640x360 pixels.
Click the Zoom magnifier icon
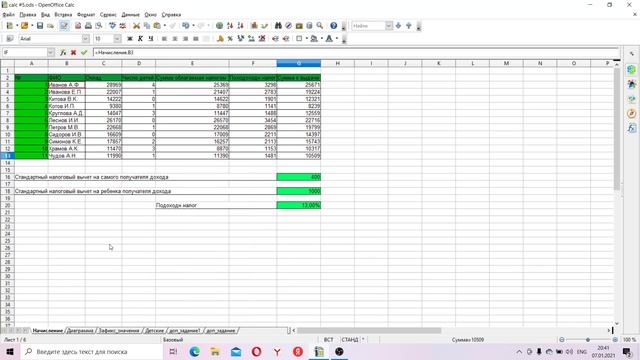(x=320, y=26)
